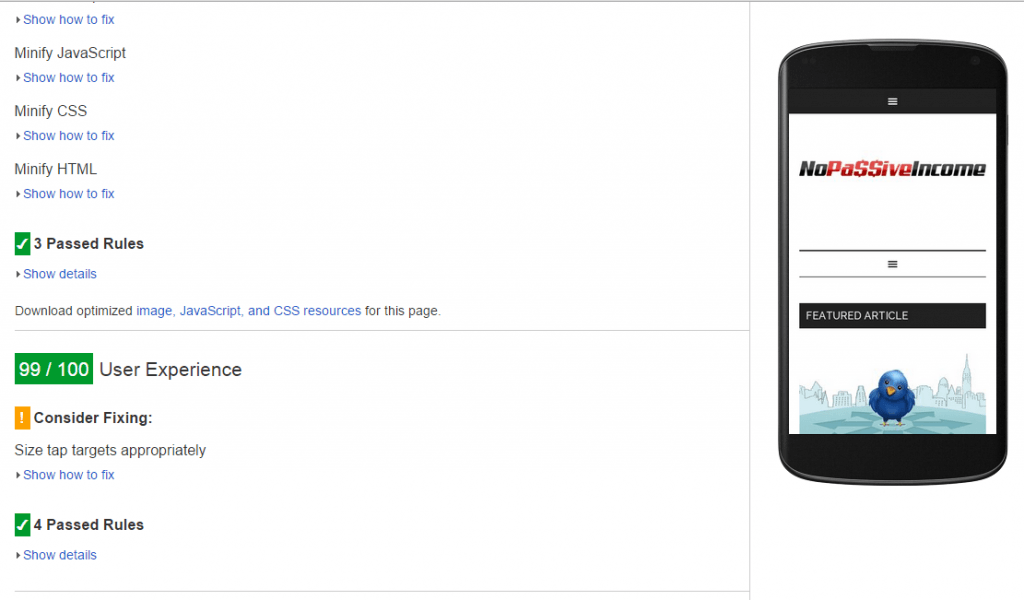
Task: Click the lower hamburger icon in the mobile preview
Action: coord(891,263)
